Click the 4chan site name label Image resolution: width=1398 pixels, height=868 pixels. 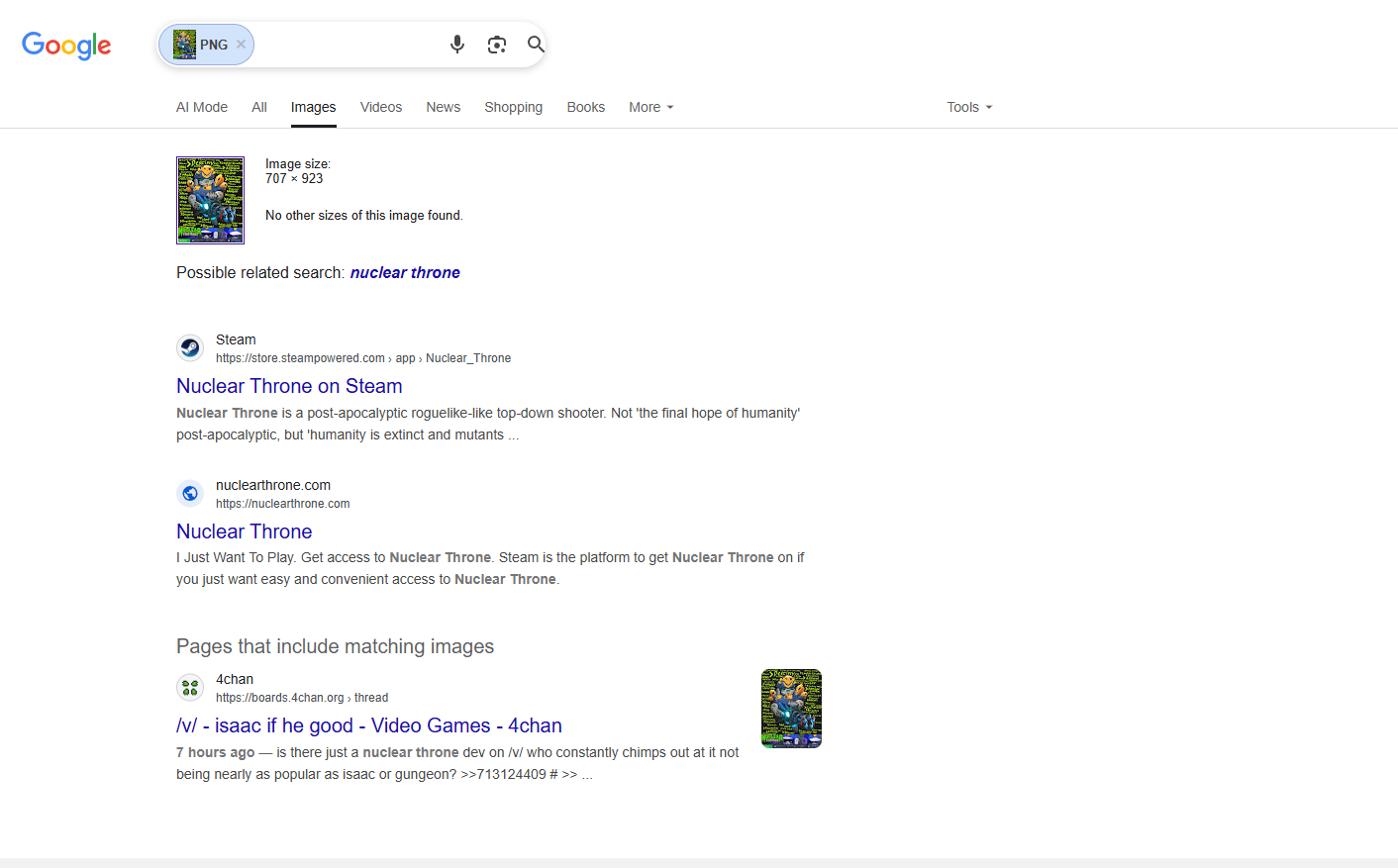pyautogui.click(x=235, y=679)
